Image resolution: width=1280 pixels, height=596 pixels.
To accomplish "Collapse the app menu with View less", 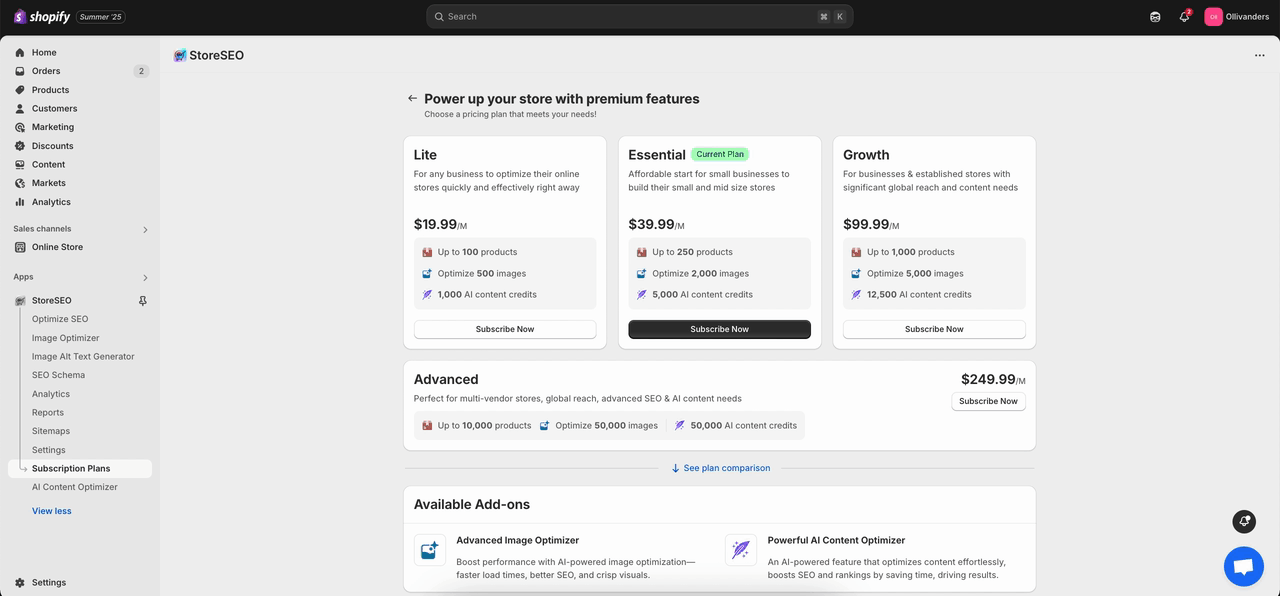I will point(52,511).
